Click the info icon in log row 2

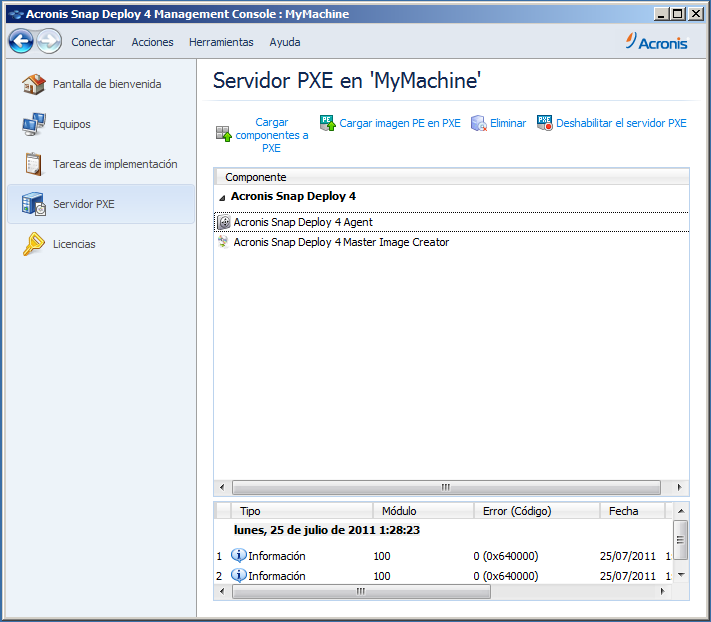239,575
